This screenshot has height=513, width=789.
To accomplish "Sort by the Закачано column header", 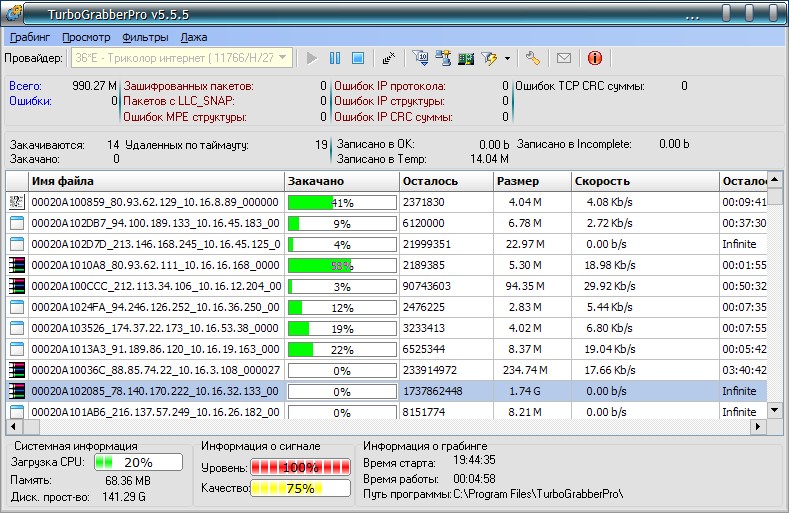I will point(342,181).
